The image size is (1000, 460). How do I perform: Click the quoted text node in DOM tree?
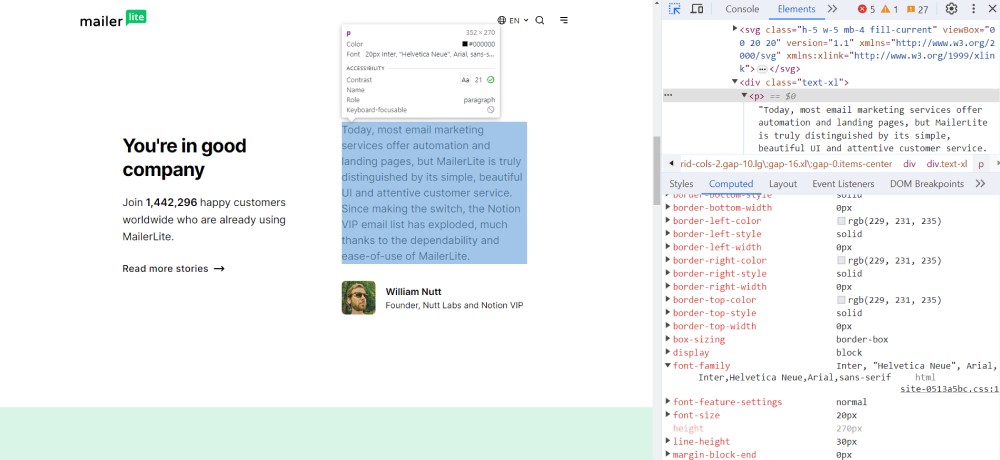pos(872,129)
